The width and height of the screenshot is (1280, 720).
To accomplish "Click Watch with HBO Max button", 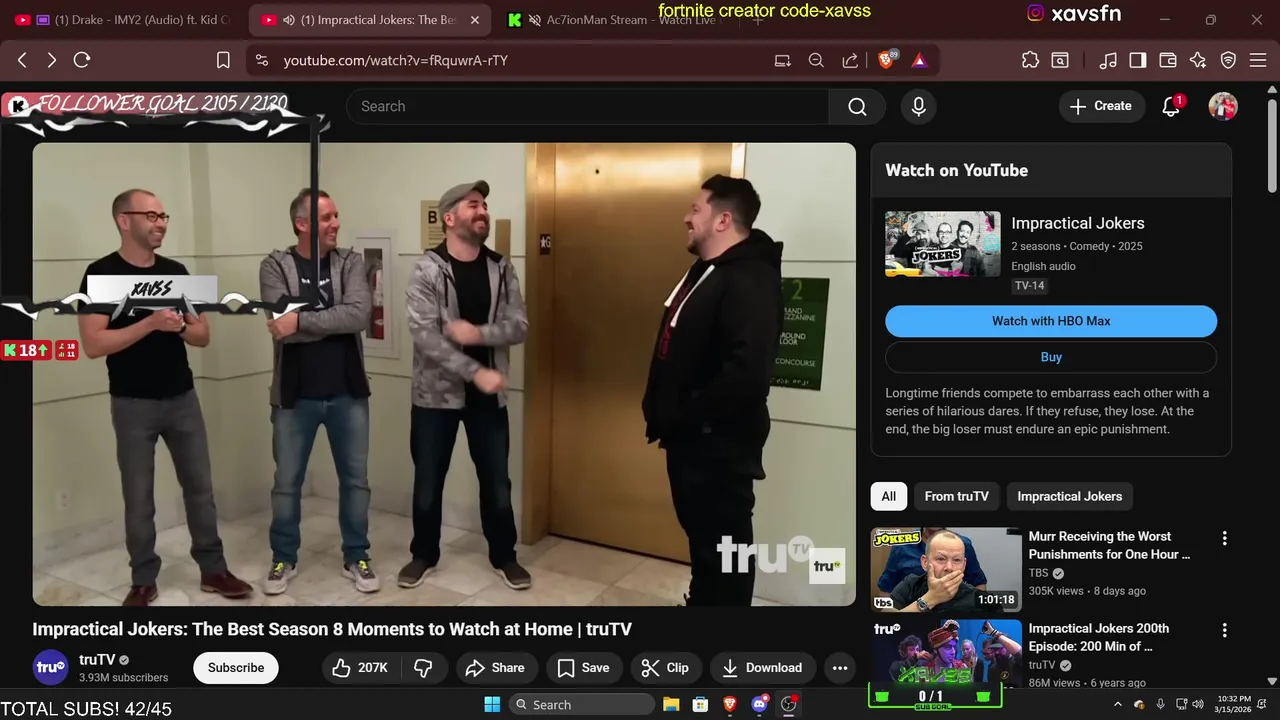I will 1051,321.
